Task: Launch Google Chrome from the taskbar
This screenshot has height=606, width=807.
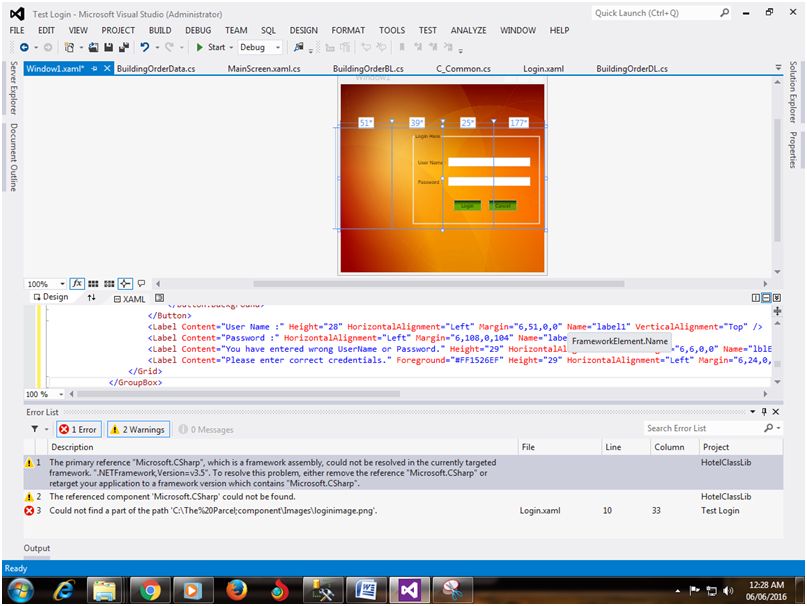Action: (151, 590)
